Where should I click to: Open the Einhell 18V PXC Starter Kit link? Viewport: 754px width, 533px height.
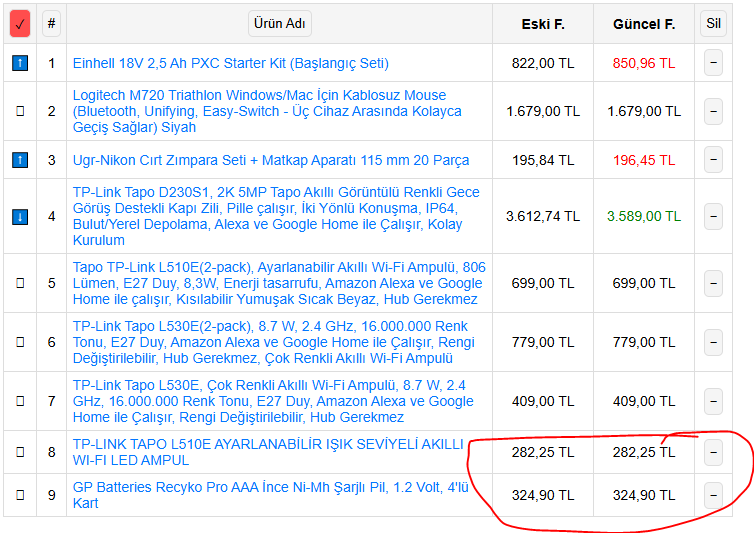[x=231, y=63]
